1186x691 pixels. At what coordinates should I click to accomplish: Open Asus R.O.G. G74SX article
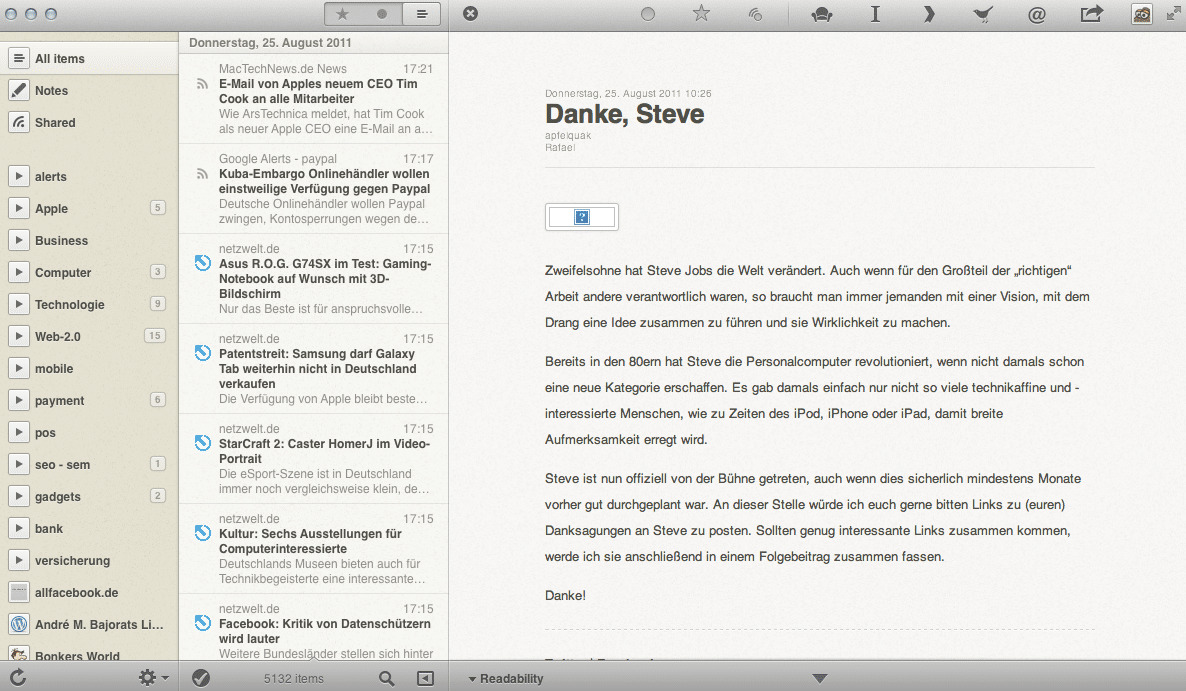(314, 278)
